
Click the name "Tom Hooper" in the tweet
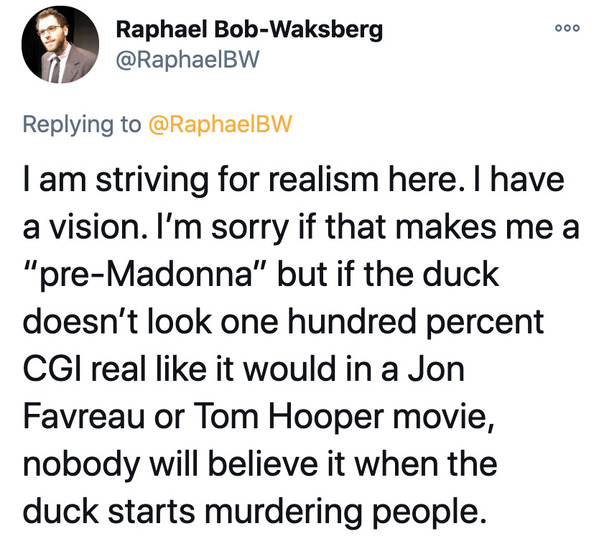pos(288,416)
